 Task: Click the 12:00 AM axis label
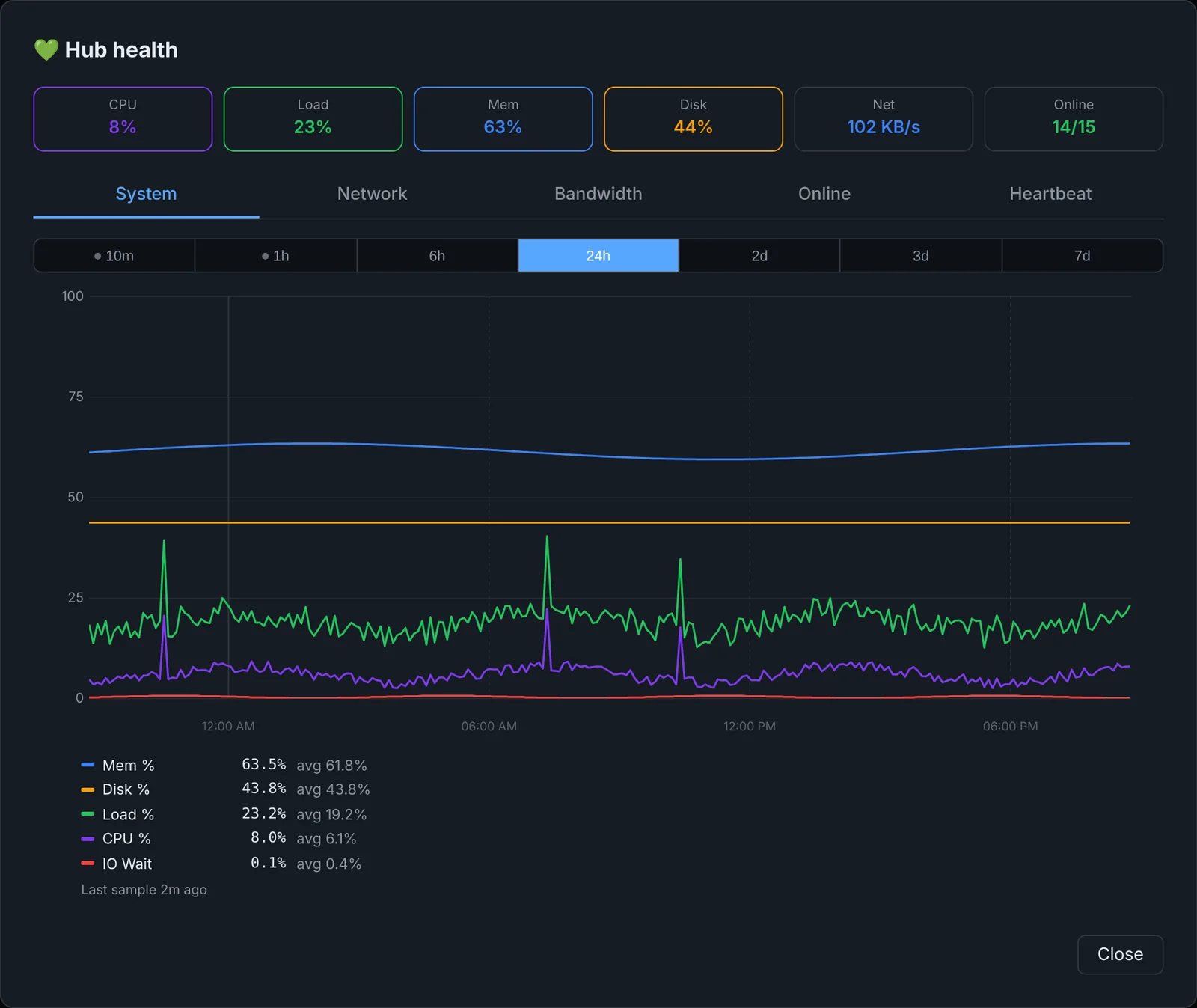228,726
